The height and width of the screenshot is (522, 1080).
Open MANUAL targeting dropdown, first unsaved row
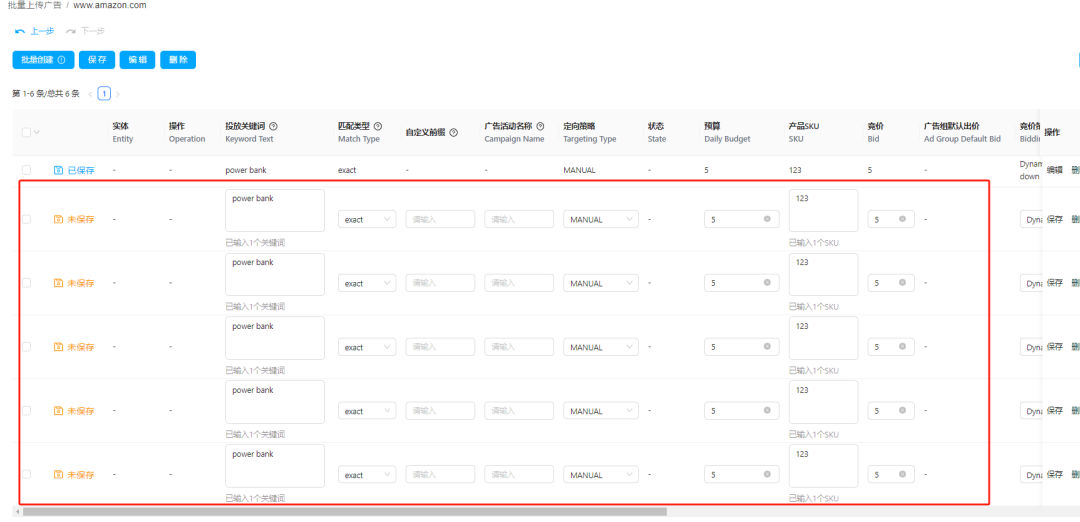[x=601, y=220]
